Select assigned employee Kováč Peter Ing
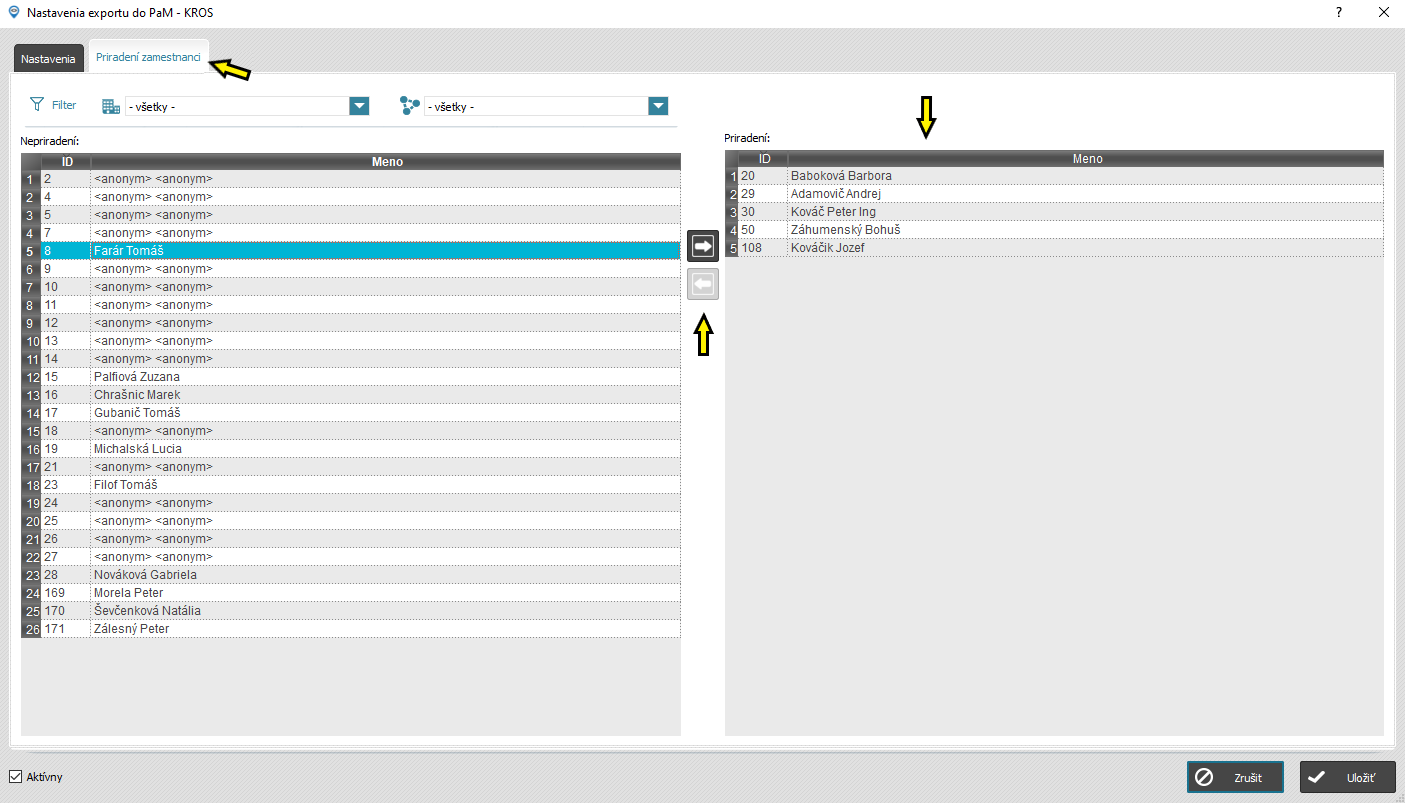 (x=1054, y=212)
